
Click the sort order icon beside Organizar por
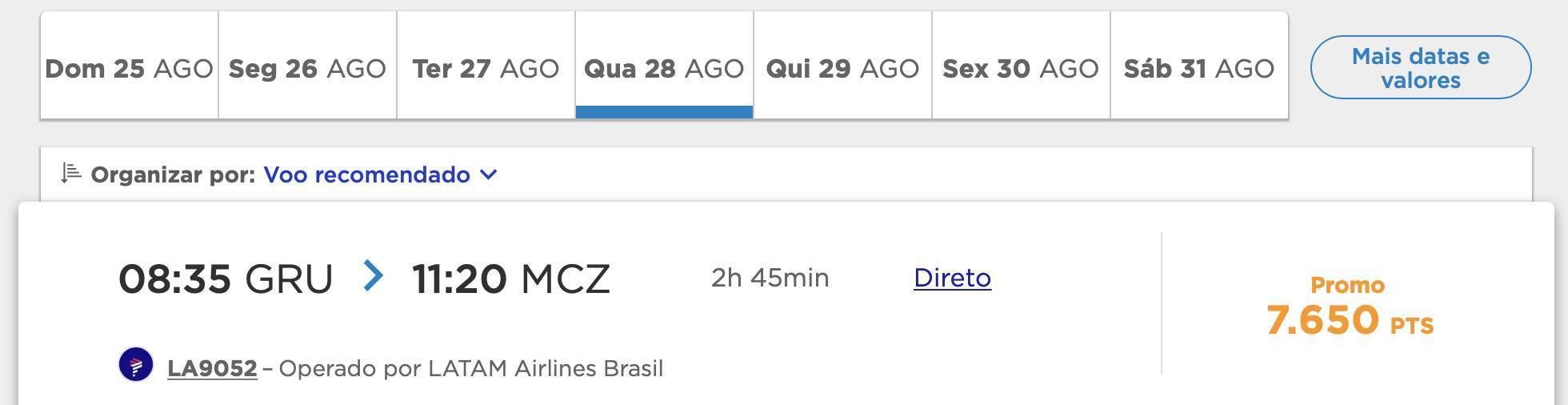coord(71,173)
